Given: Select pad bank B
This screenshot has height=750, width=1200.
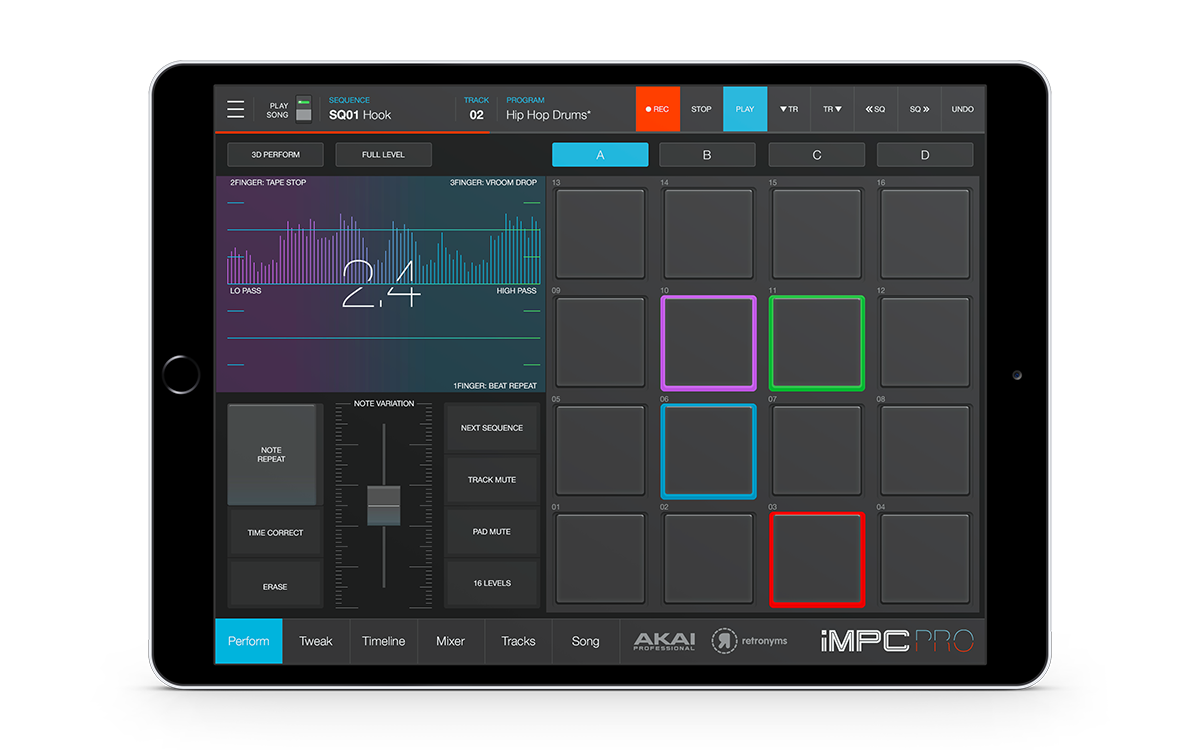Looking at the screenshot, I should pos(707,155).
